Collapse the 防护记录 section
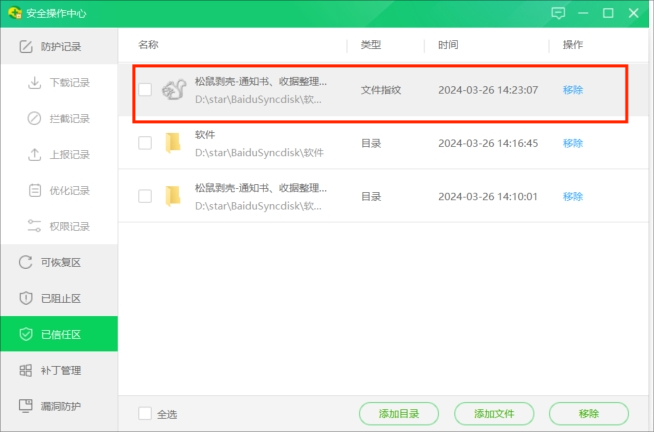 click(59, 46)
